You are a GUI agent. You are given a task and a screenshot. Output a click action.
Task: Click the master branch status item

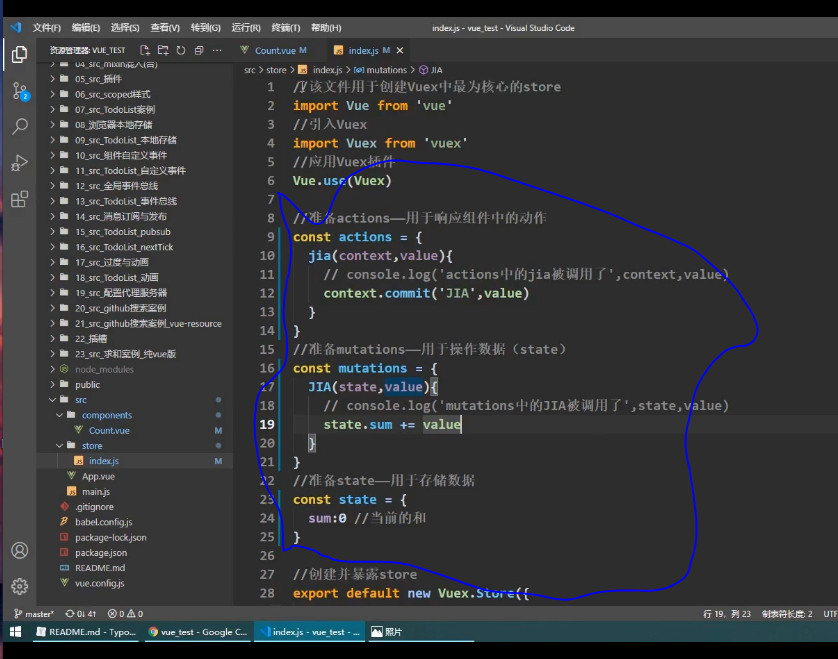(x=34, y=614)
